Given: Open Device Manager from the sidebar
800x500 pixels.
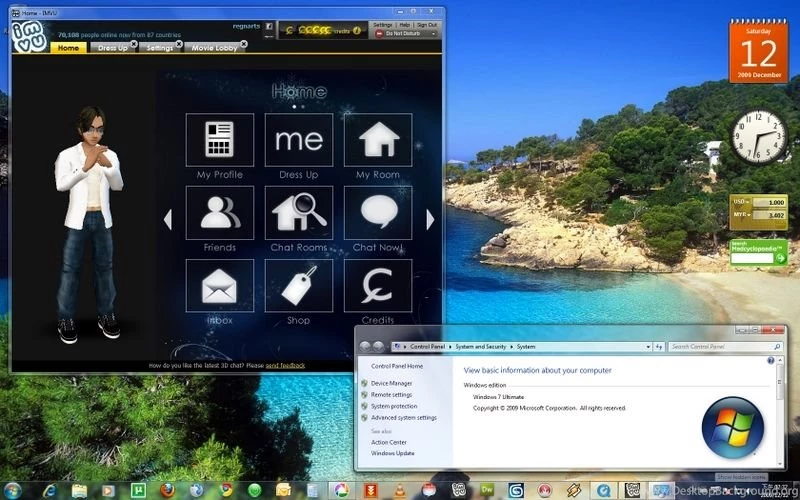Looking at the screenshot, I should click(391, 383).
